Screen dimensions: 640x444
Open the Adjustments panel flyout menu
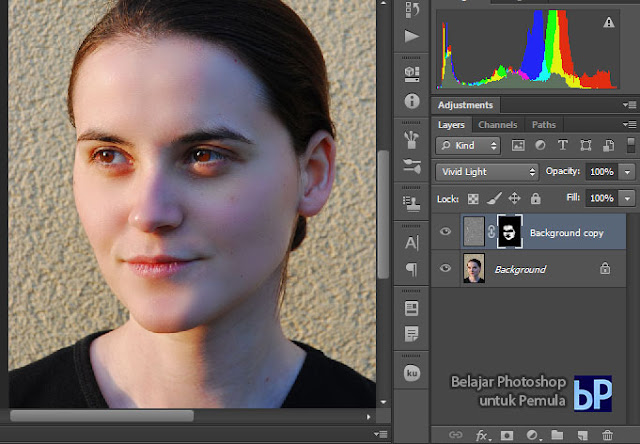coord(629,105)
